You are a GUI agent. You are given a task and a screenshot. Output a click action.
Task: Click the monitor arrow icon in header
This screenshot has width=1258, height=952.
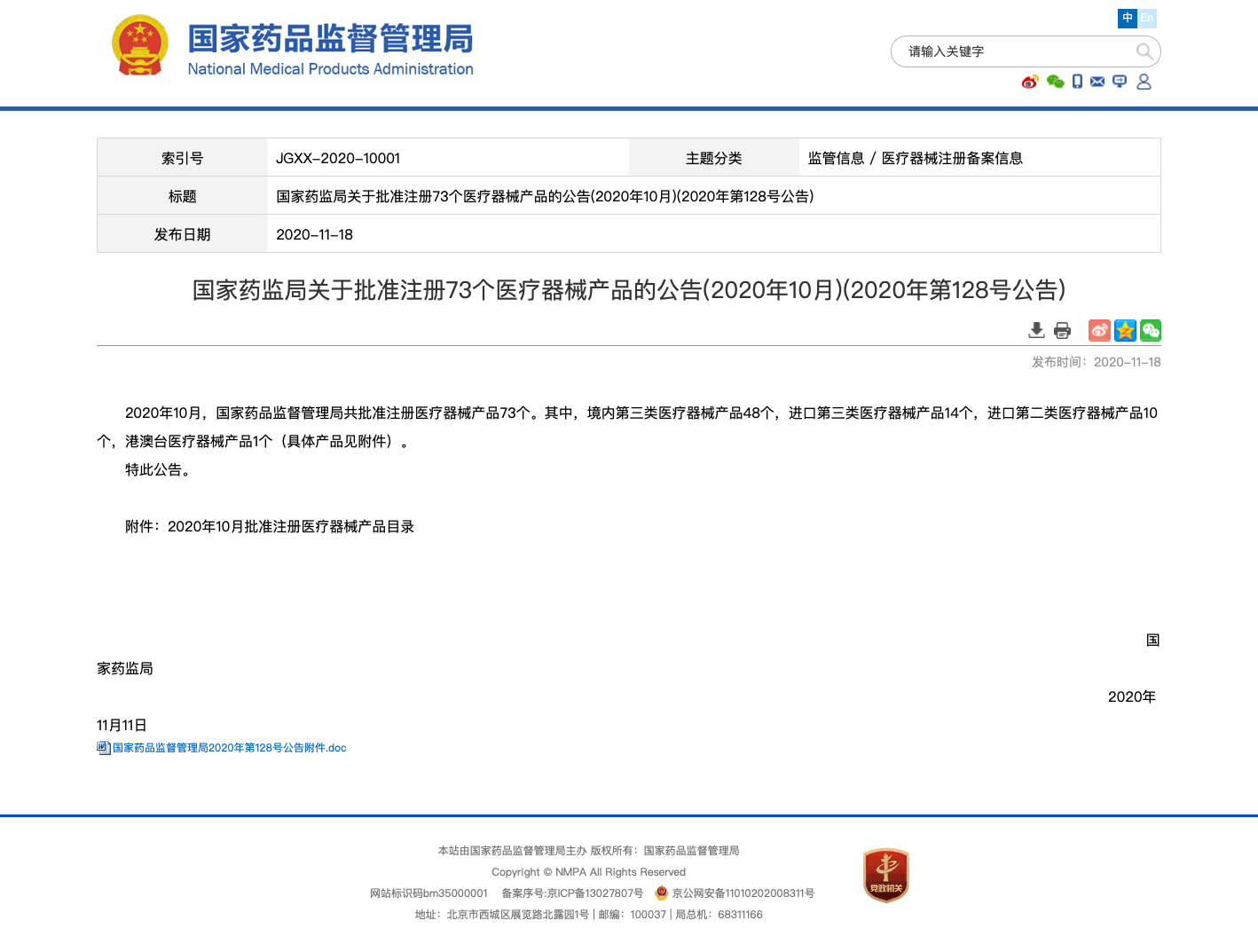(x=1120, y=82)
